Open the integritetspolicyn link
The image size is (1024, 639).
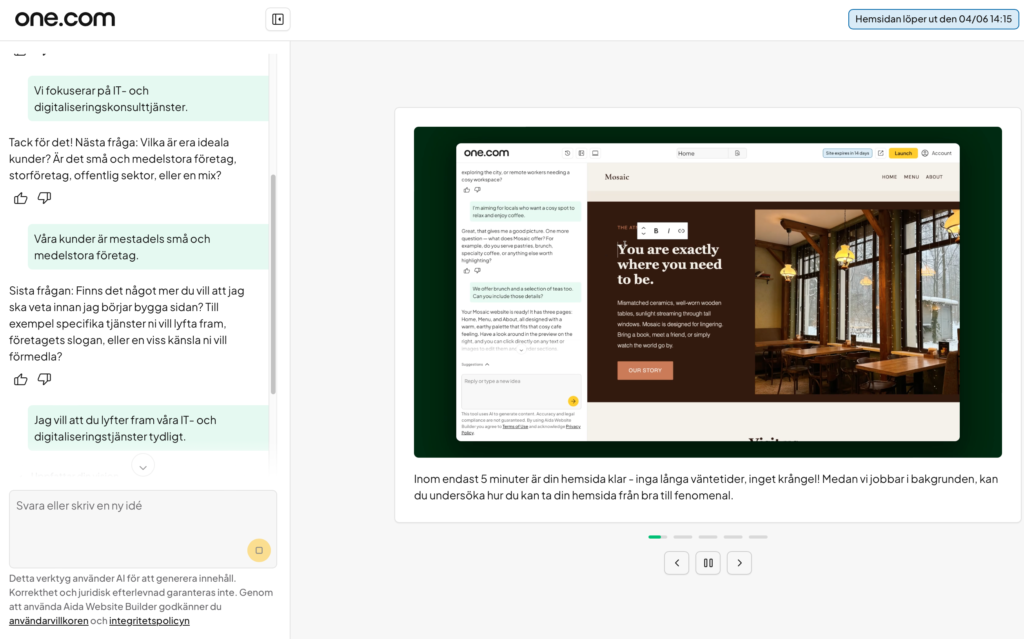pos(149,621)
